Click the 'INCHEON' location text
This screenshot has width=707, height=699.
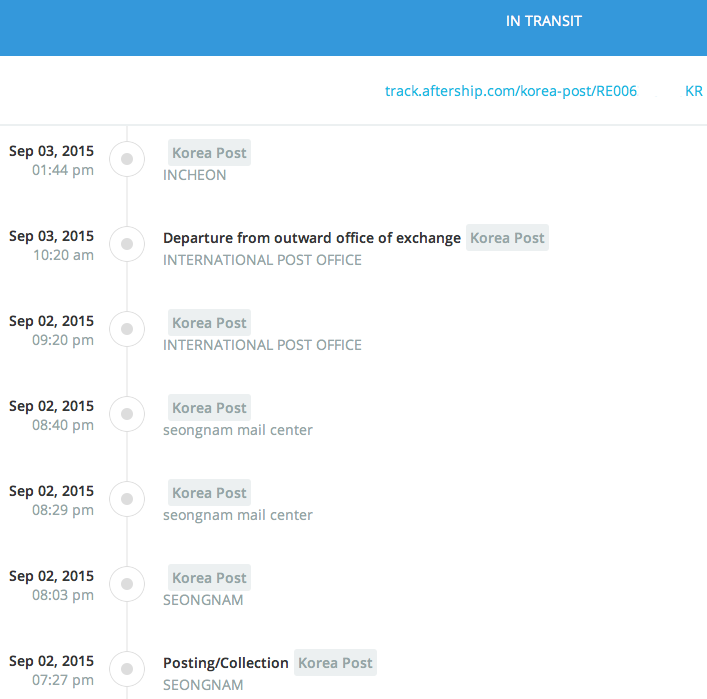tap(195, 175)
